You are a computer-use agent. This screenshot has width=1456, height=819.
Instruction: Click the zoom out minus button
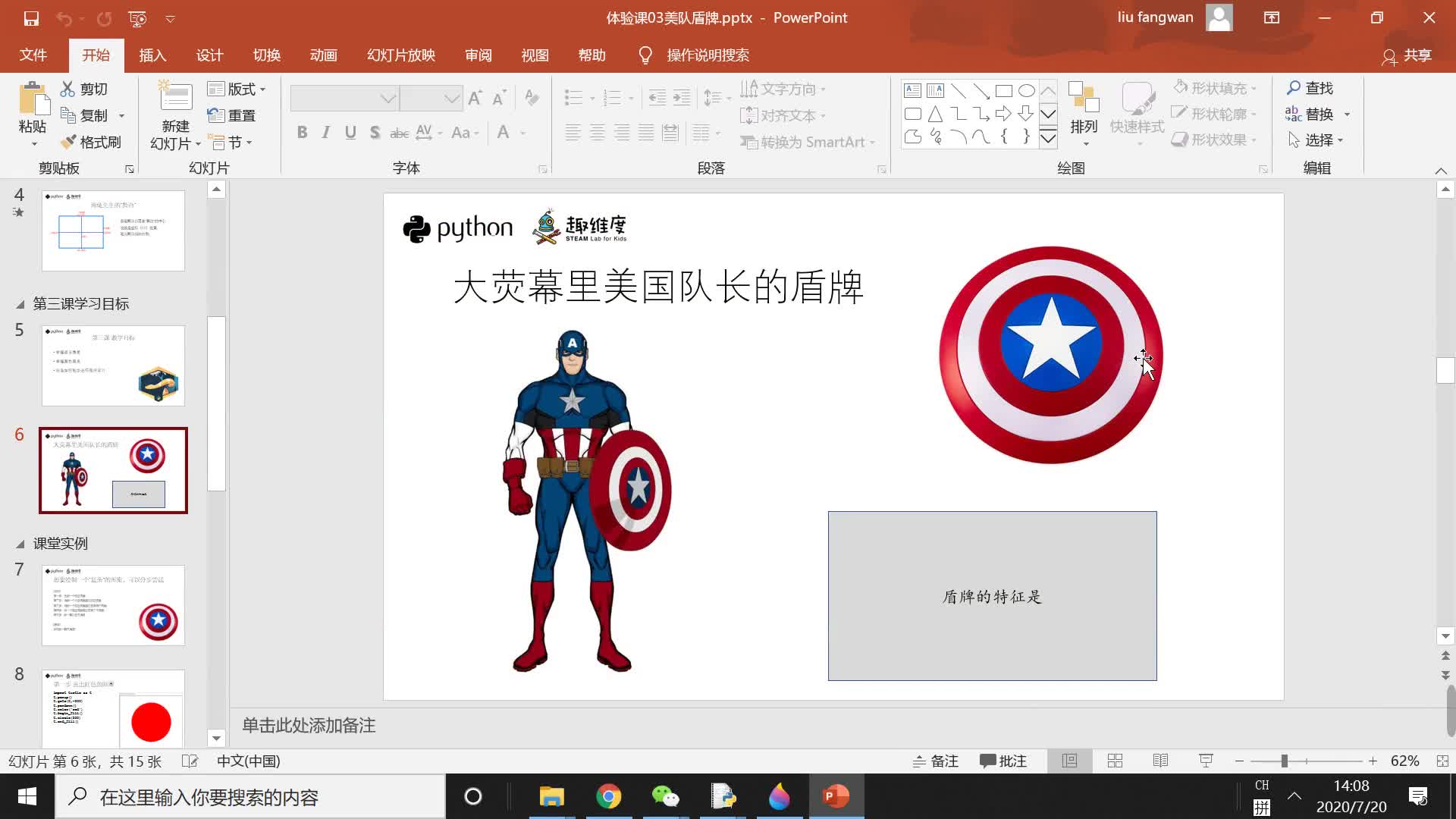tap(1239, 761)
